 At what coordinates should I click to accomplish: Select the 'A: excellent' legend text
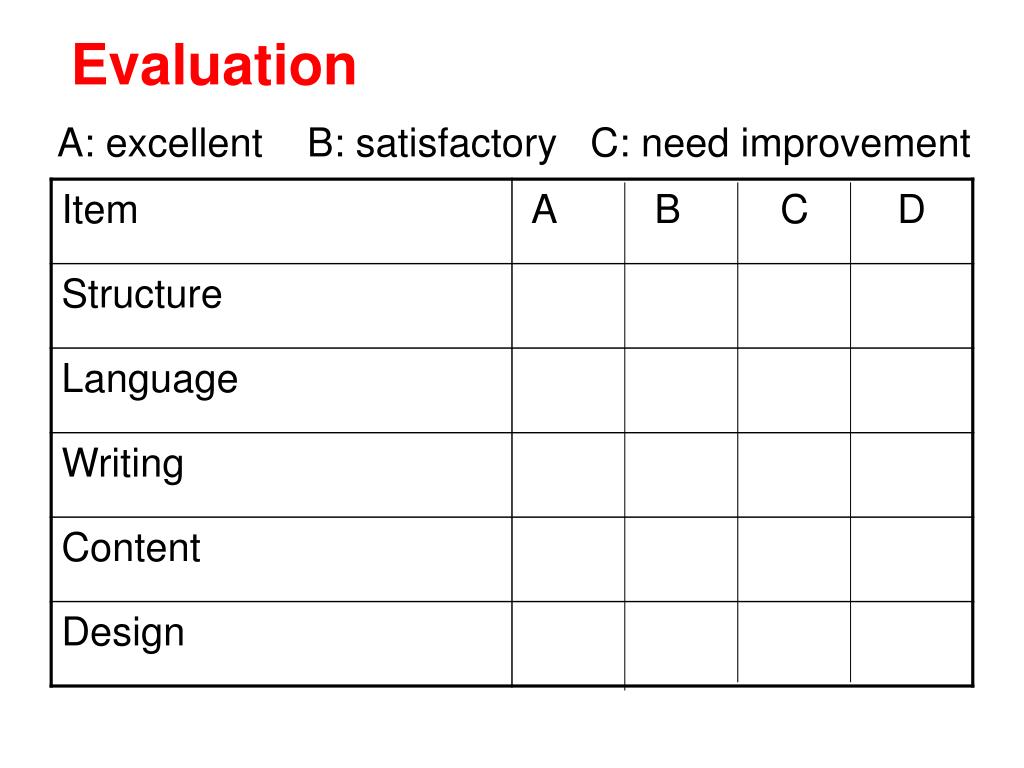click(160, 143)
